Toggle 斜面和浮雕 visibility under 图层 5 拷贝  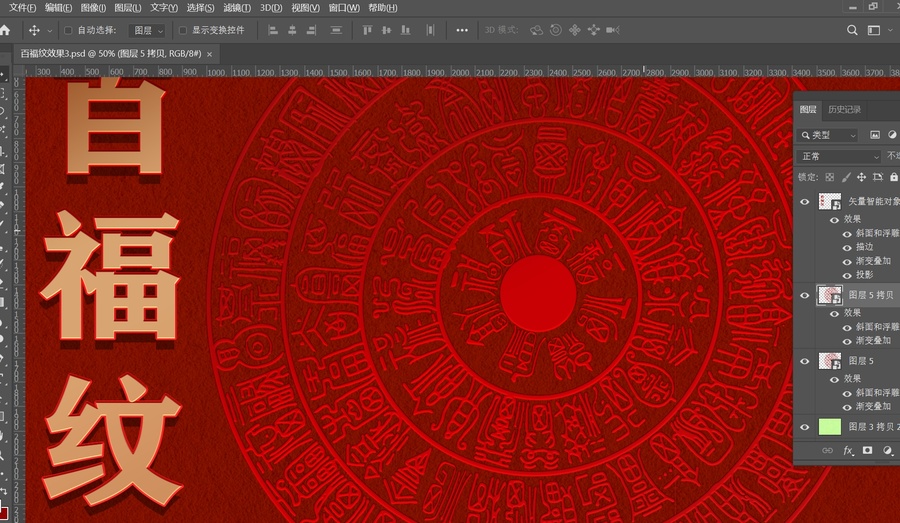pyautogui.click(x=847, y=328)
